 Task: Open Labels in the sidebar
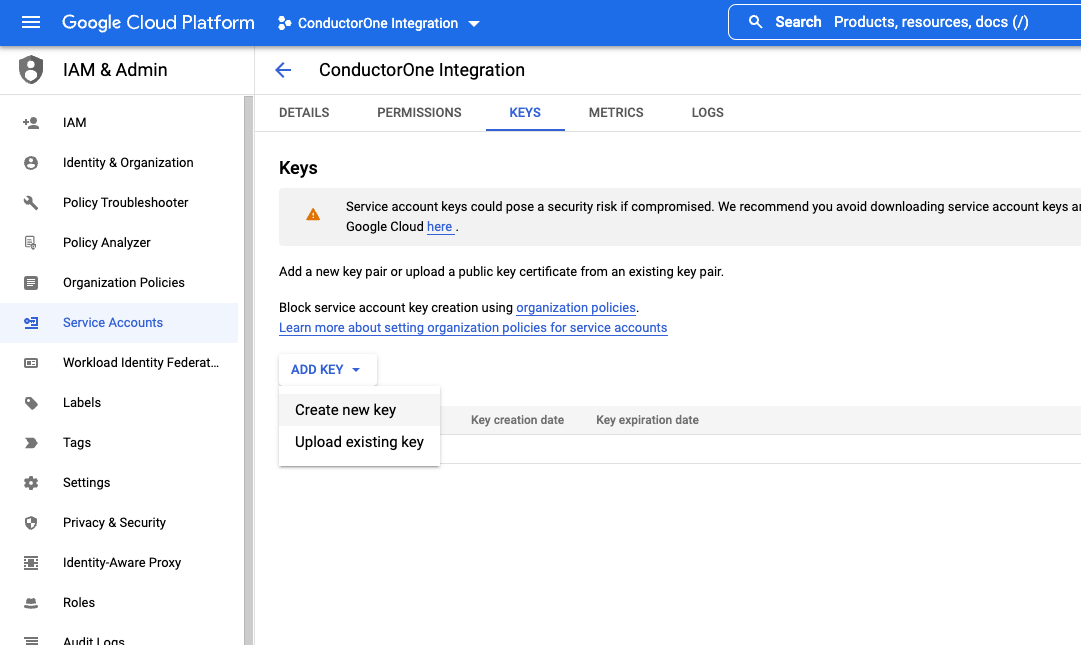click(x=82, y=402)
